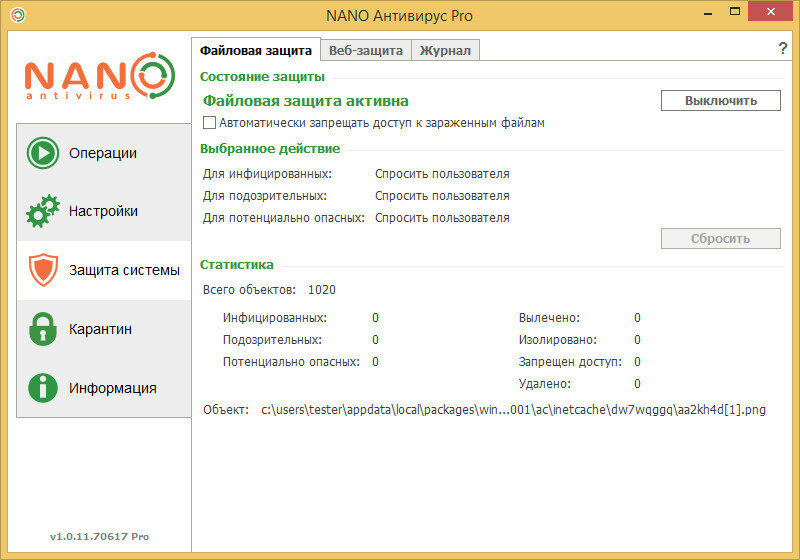
Task: Open the Журнал tab
Action: 445,50
